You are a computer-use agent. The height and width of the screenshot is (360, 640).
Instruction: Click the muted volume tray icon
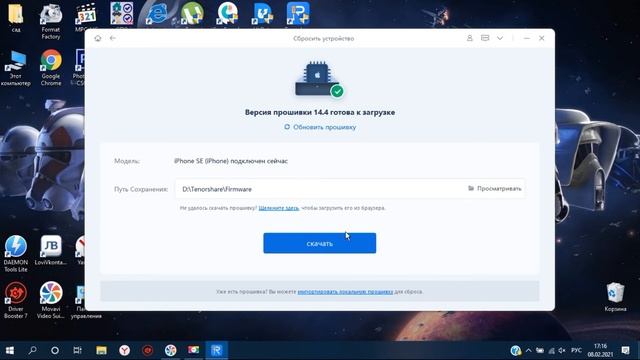coord(562,350)
